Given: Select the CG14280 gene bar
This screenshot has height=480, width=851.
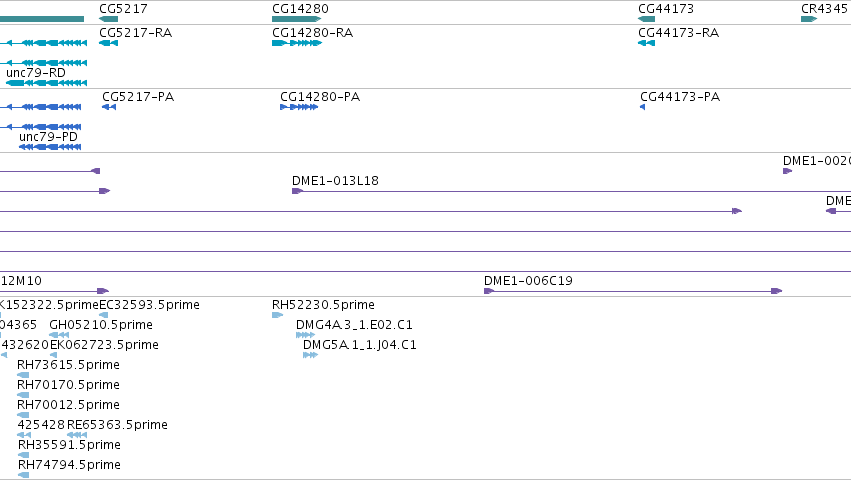Looking at the screenshot, I should [x=297, y=19].
